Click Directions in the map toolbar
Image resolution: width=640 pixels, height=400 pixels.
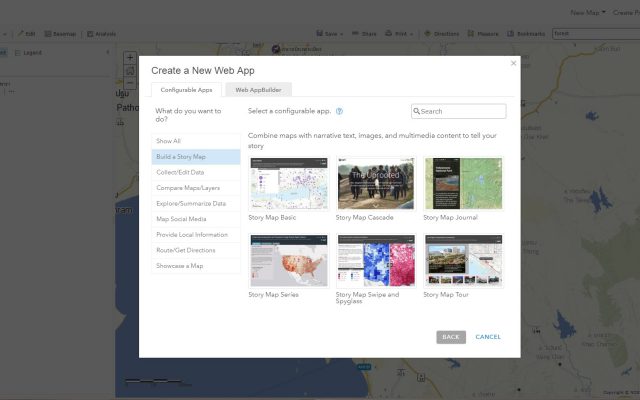click(x=442, y=34)
